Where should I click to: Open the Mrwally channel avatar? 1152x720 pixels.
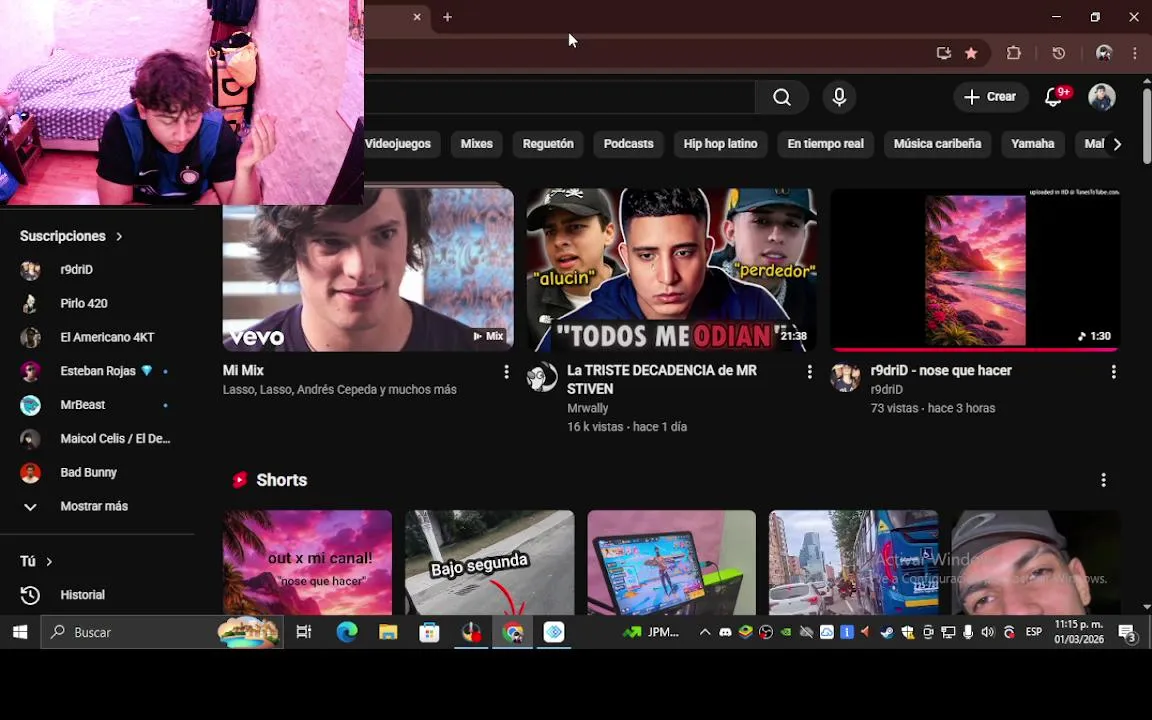point(542,377)
